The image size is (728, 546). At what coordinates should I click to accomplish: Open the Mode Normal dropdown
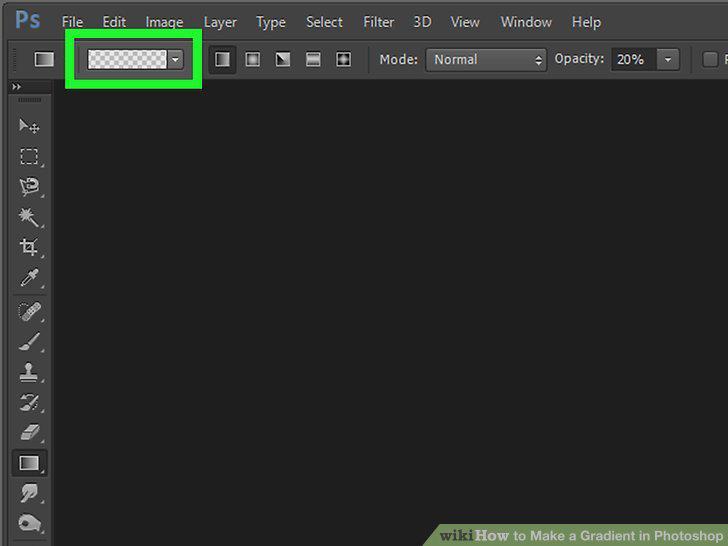point(486,60)
